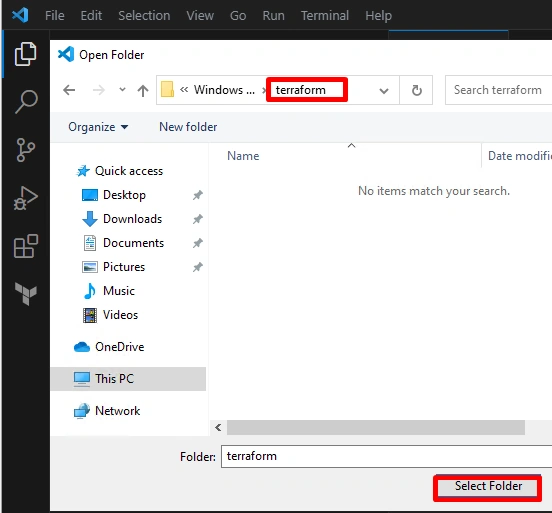This screenshot has height=513, width=552.
Task: Click the back arrow in Open Folder dialog
Action: [x=69, y=90]
